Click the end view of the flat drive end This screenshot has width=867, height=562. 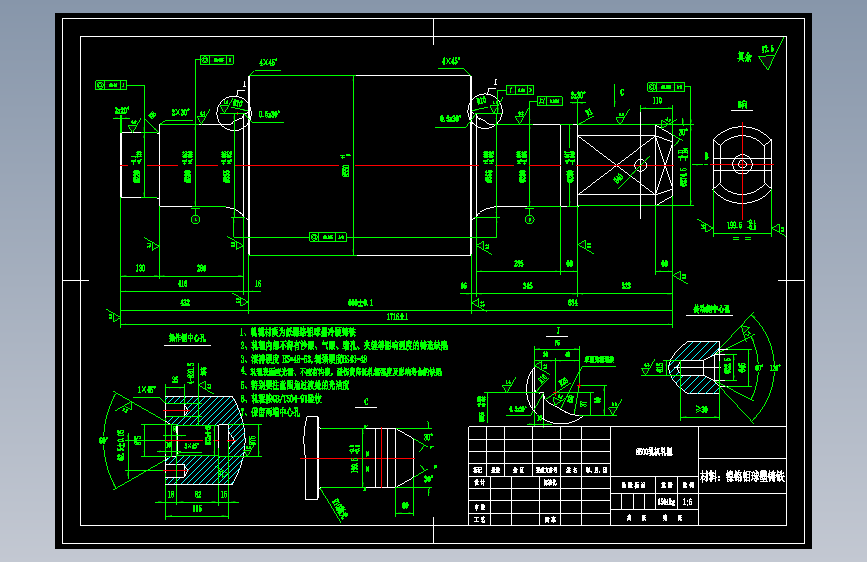click(x=742, y=164)
